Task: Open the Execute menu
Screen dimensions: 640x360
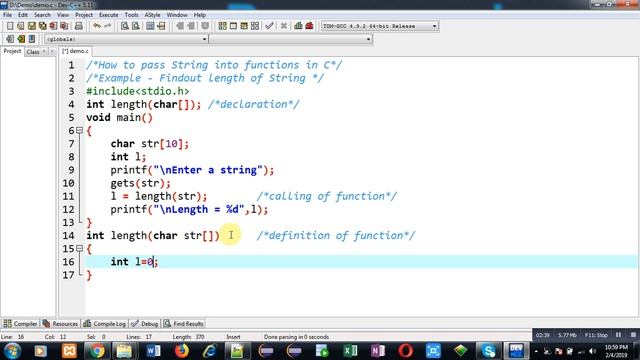Action: point(109,15)
